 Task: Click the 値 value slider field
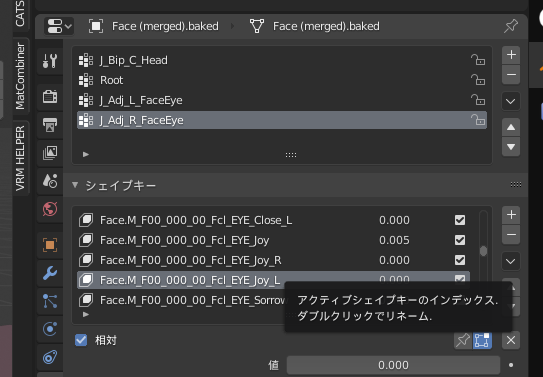tap(393, 365)
